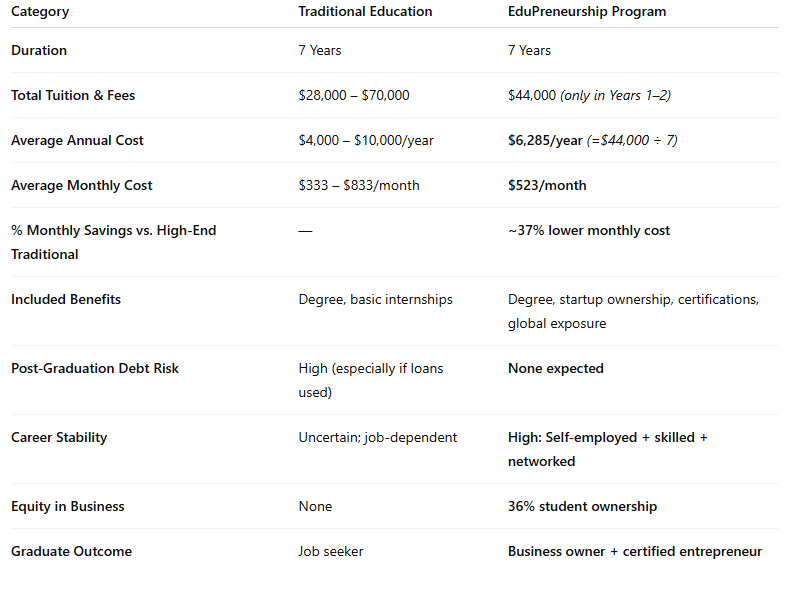This screenshot has width=791, height=596.
Task: Click the Category column header
Action: click(x=40, y=12)
